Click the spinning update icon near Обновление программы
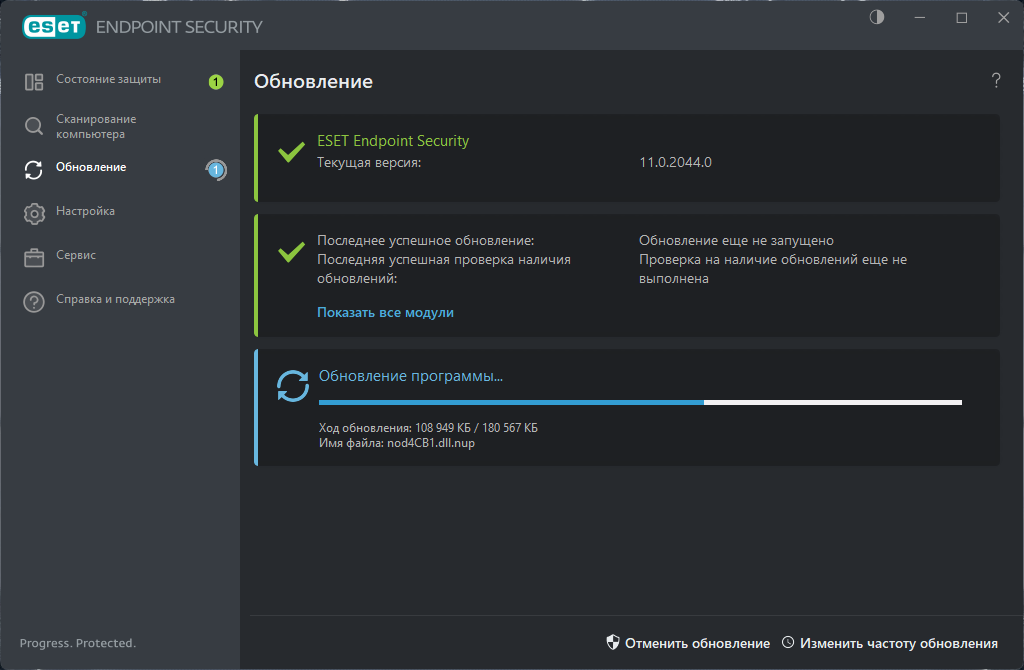1024x670 pixels. coord(292,384)
